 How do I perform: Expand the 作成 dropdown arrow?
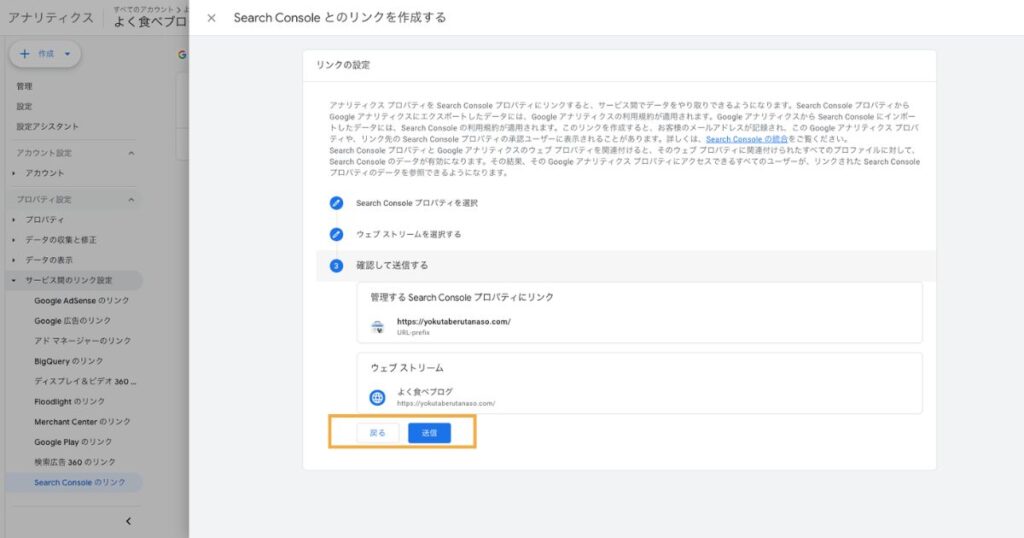[67, 54]
